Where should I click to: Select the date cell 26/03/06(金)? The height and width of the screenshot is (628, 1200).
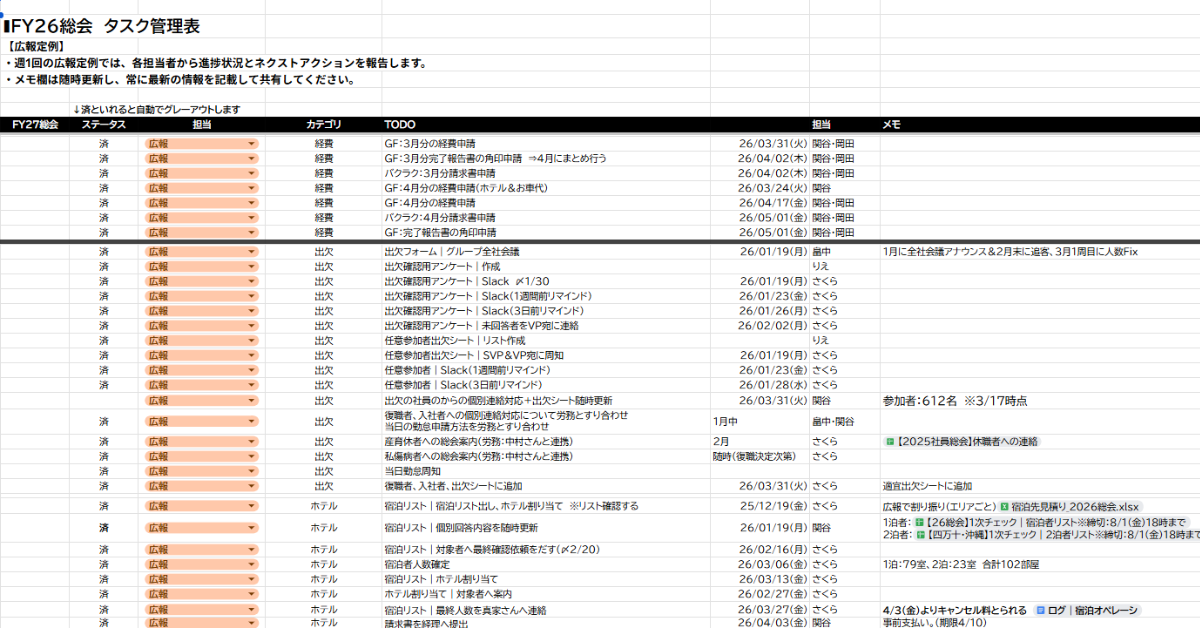point(773,564)
